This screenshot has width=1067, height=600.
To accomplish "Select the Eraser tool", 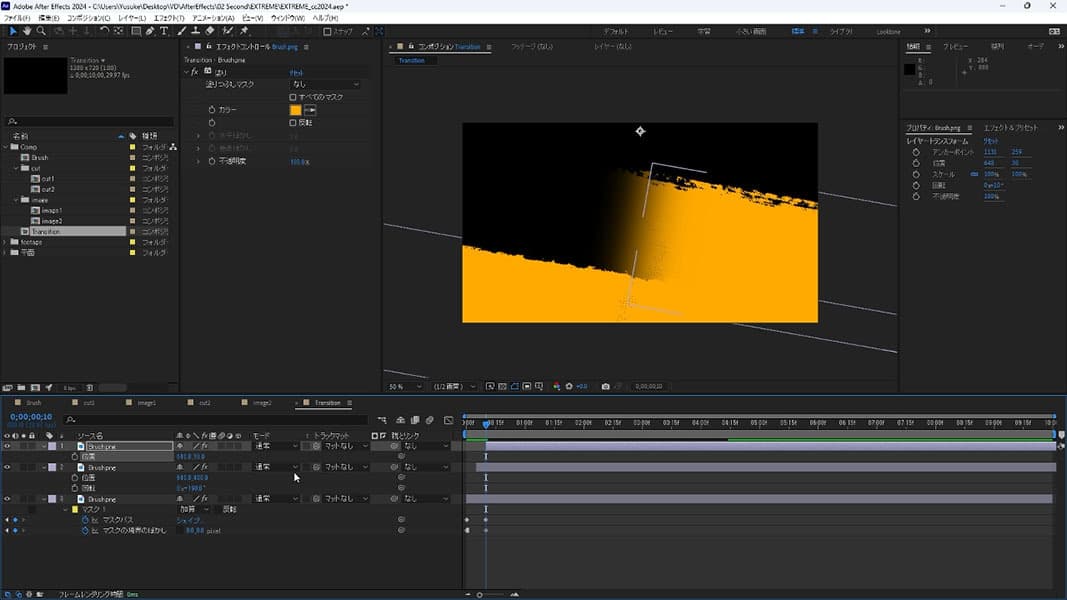I will click(211, 31).
